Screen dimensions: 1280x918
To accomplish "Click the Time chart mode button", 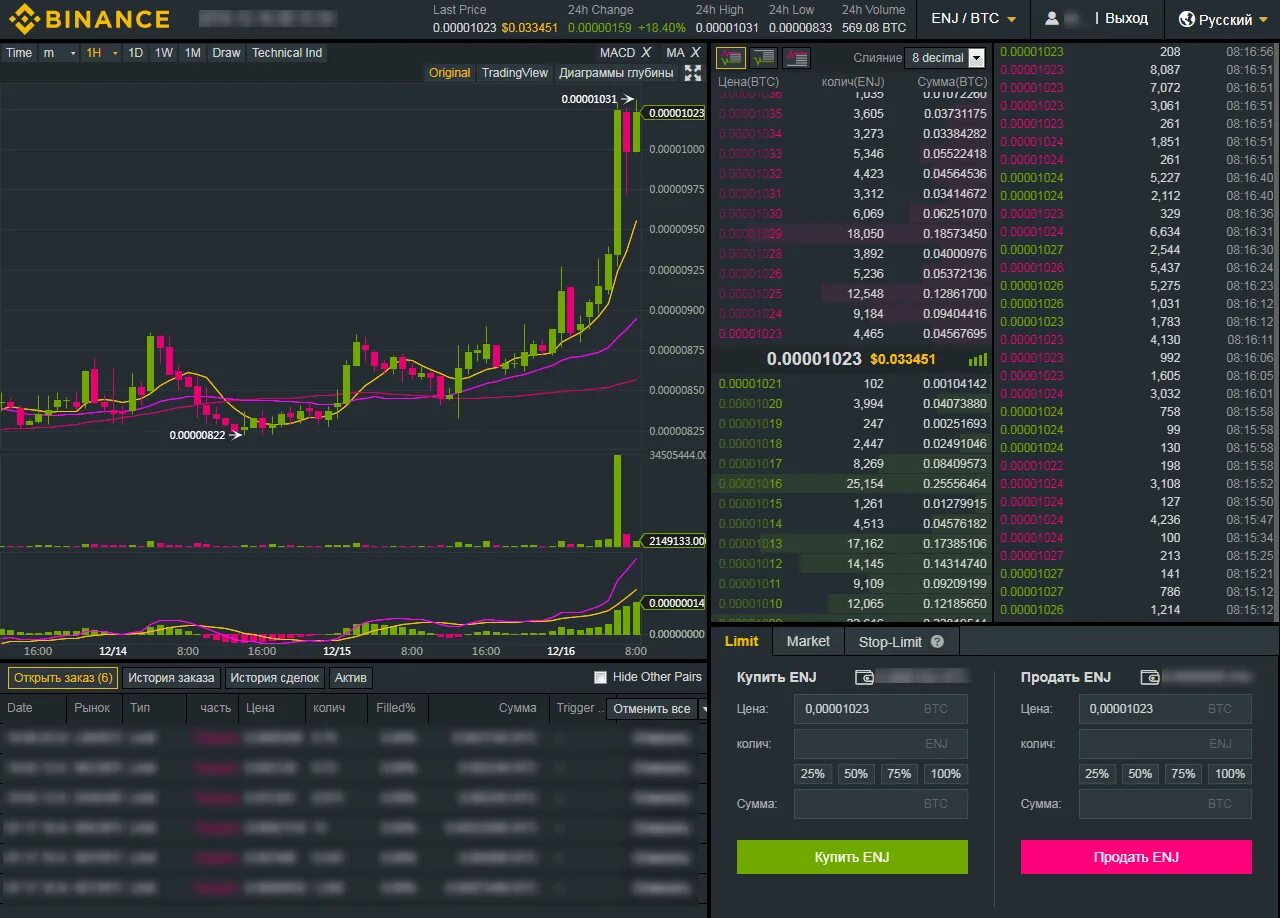I will pos(19,53).
